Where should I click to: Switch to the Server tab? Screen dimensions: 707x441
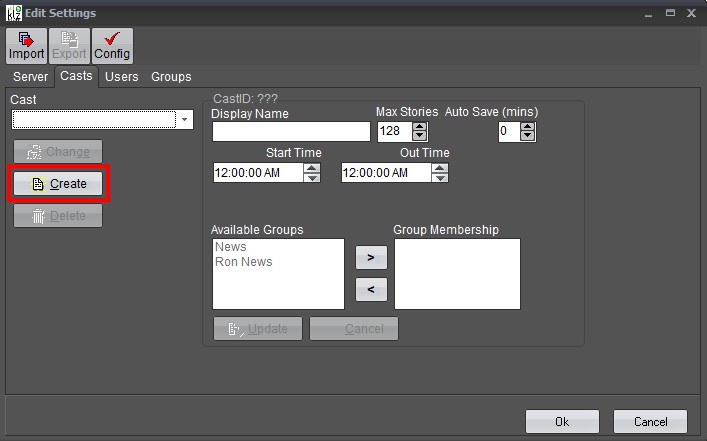(30, 77)
